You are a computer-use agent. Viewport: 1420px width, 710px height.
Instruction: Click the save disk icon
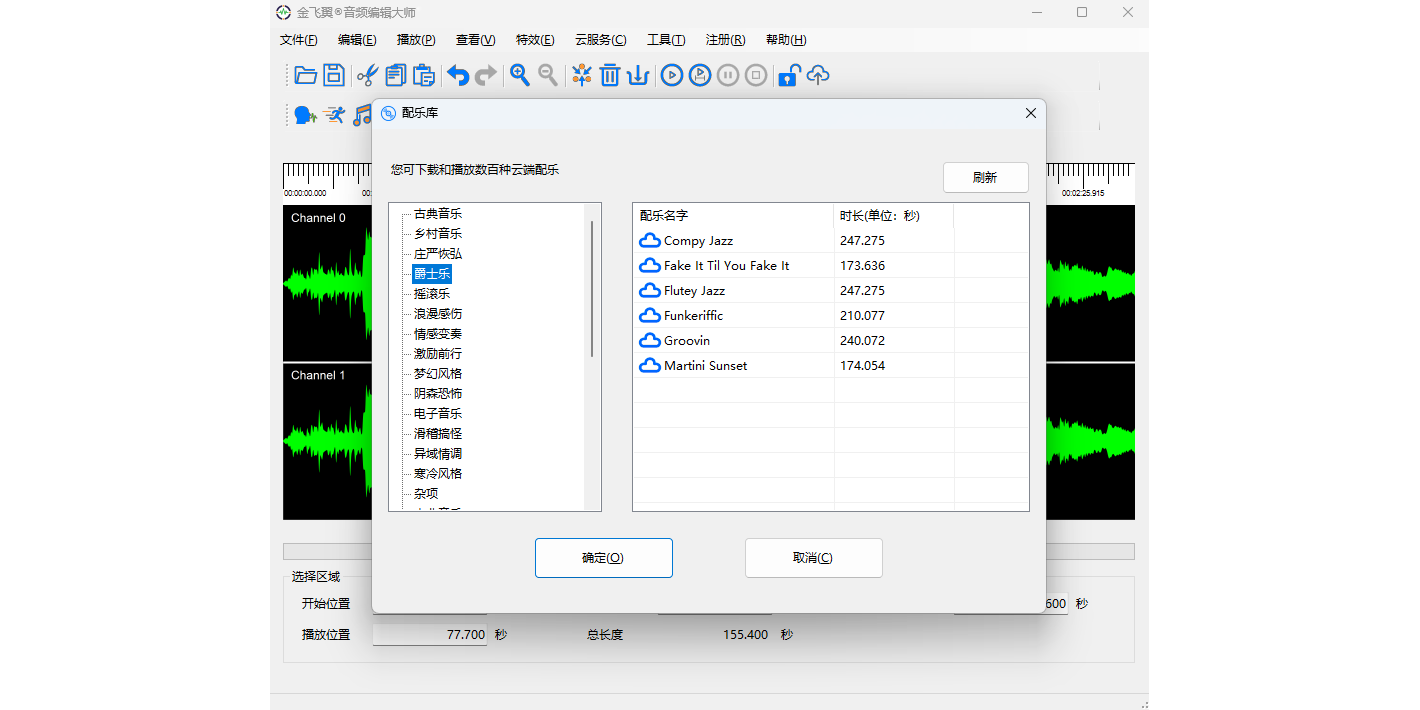[x=334, y=75]
